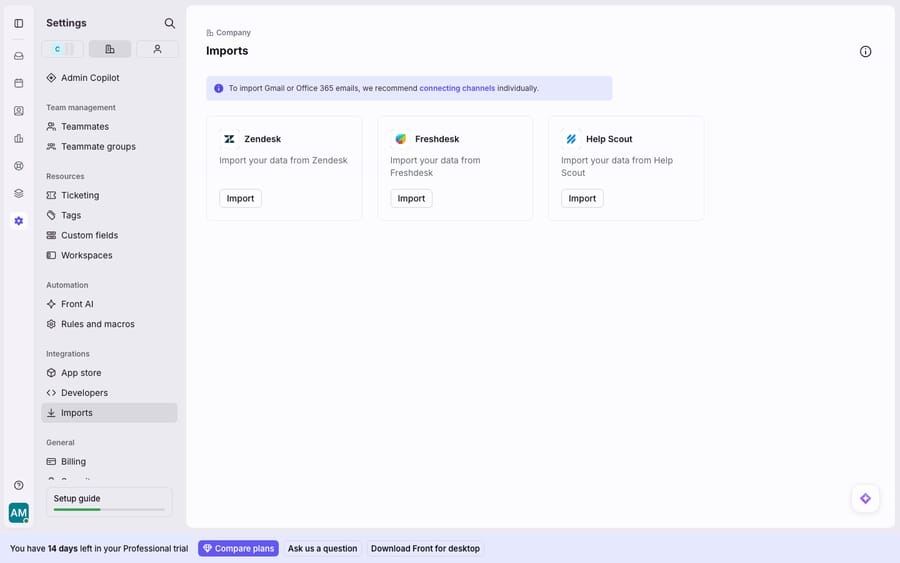Open Custom fields settings
Viewport: 900px width, 563px height.
click(109, 235)
